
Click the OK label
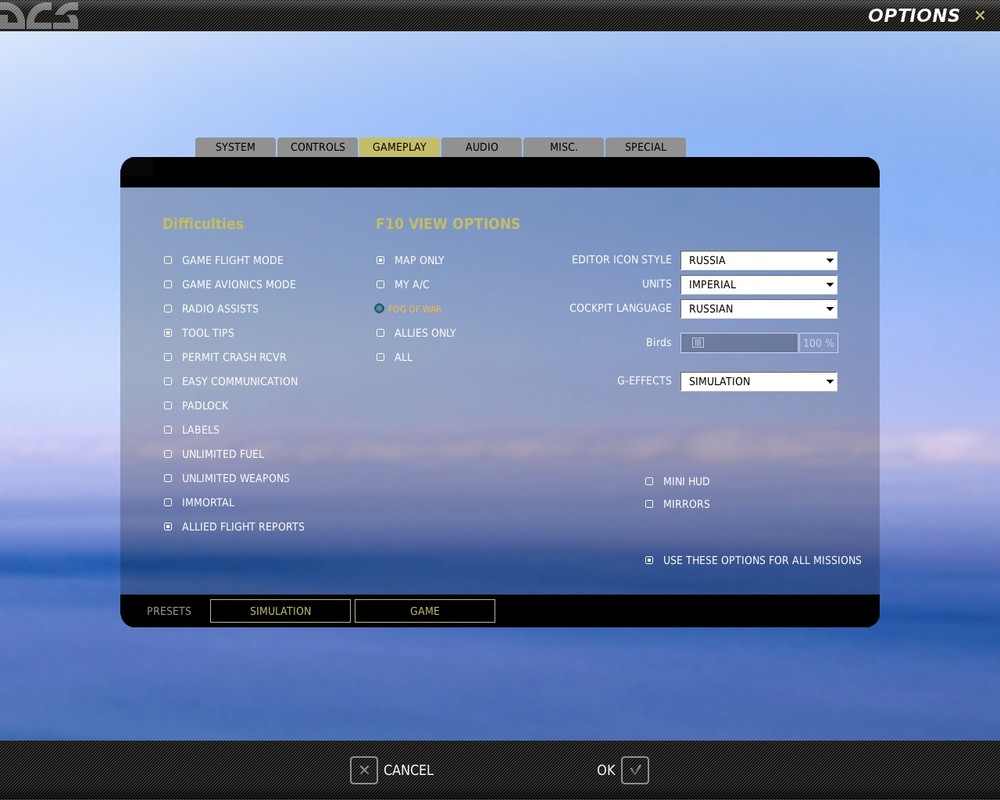[x=606, y=770]
